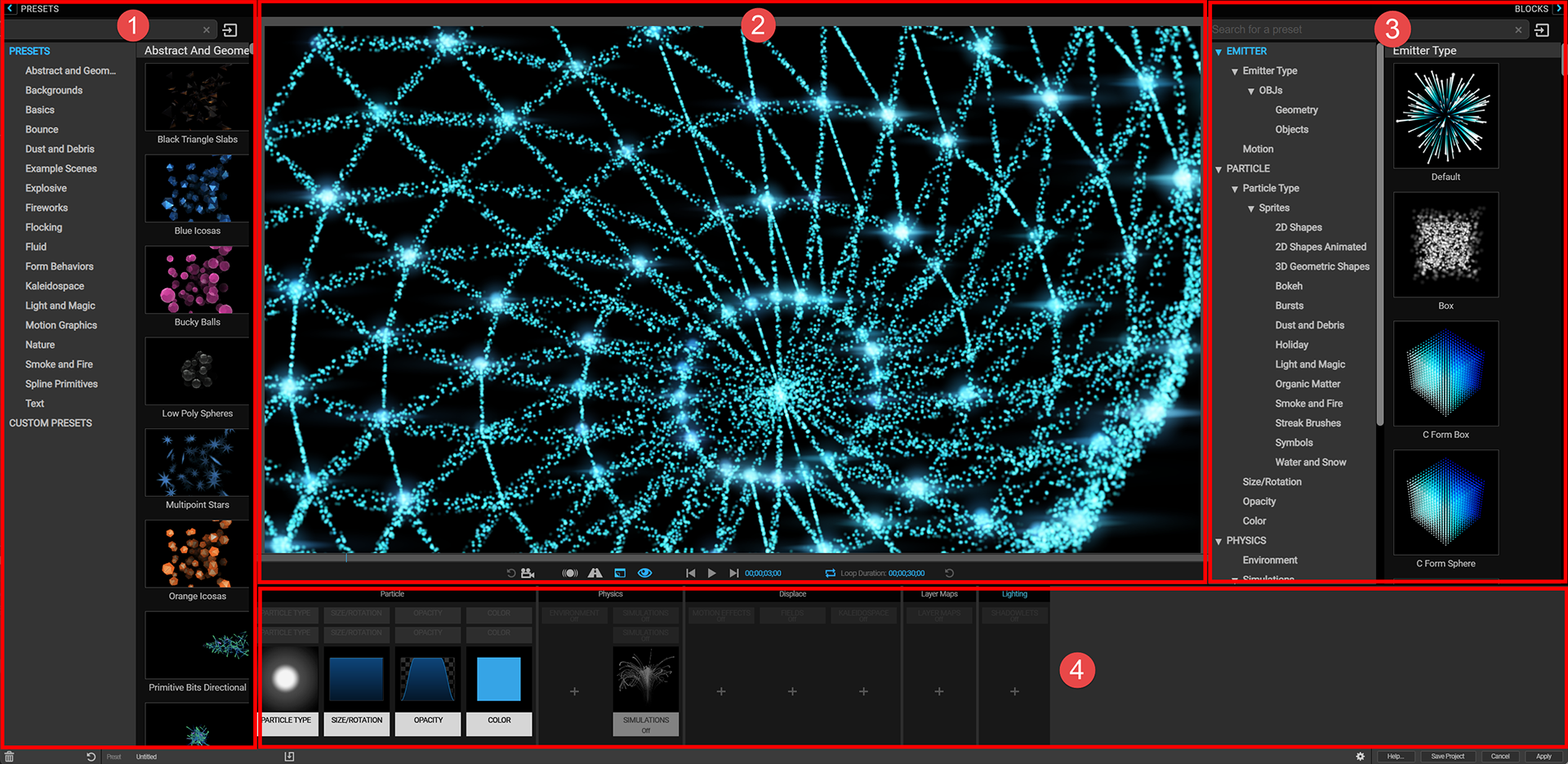Reset the loop duration with the circular arrow
The image size is (1568, 764).
point(949,574)
